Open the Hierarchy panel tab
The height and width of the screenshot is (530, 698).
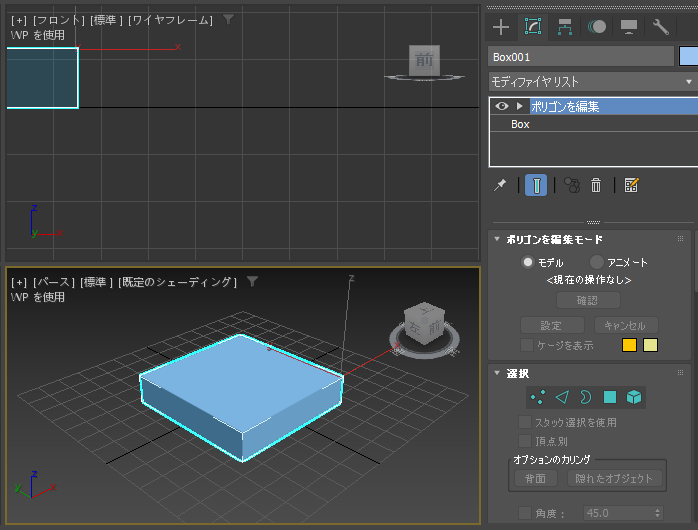565,27
